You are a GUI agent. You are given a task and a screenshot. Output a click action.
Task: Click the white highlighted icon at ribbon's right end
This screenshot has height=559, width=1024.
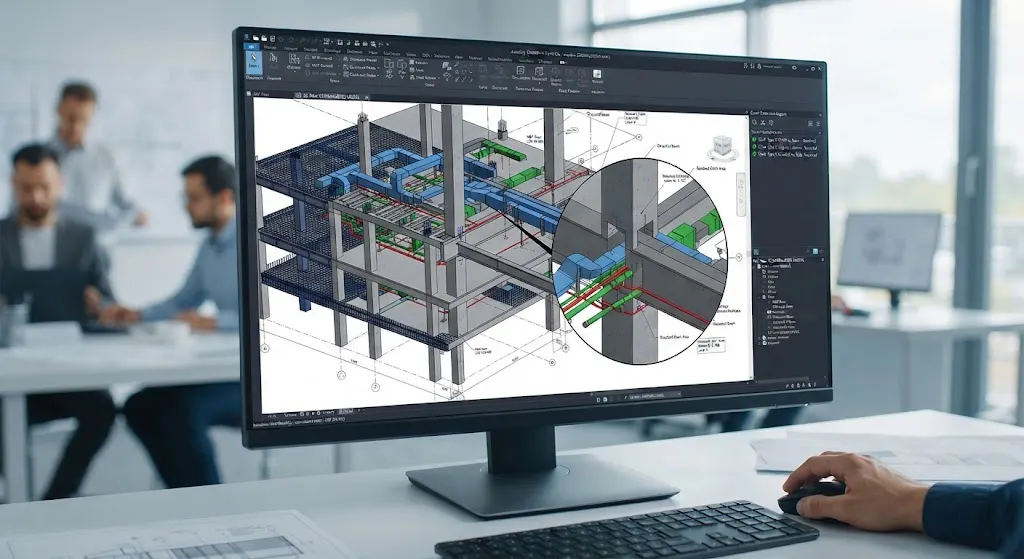597,74
